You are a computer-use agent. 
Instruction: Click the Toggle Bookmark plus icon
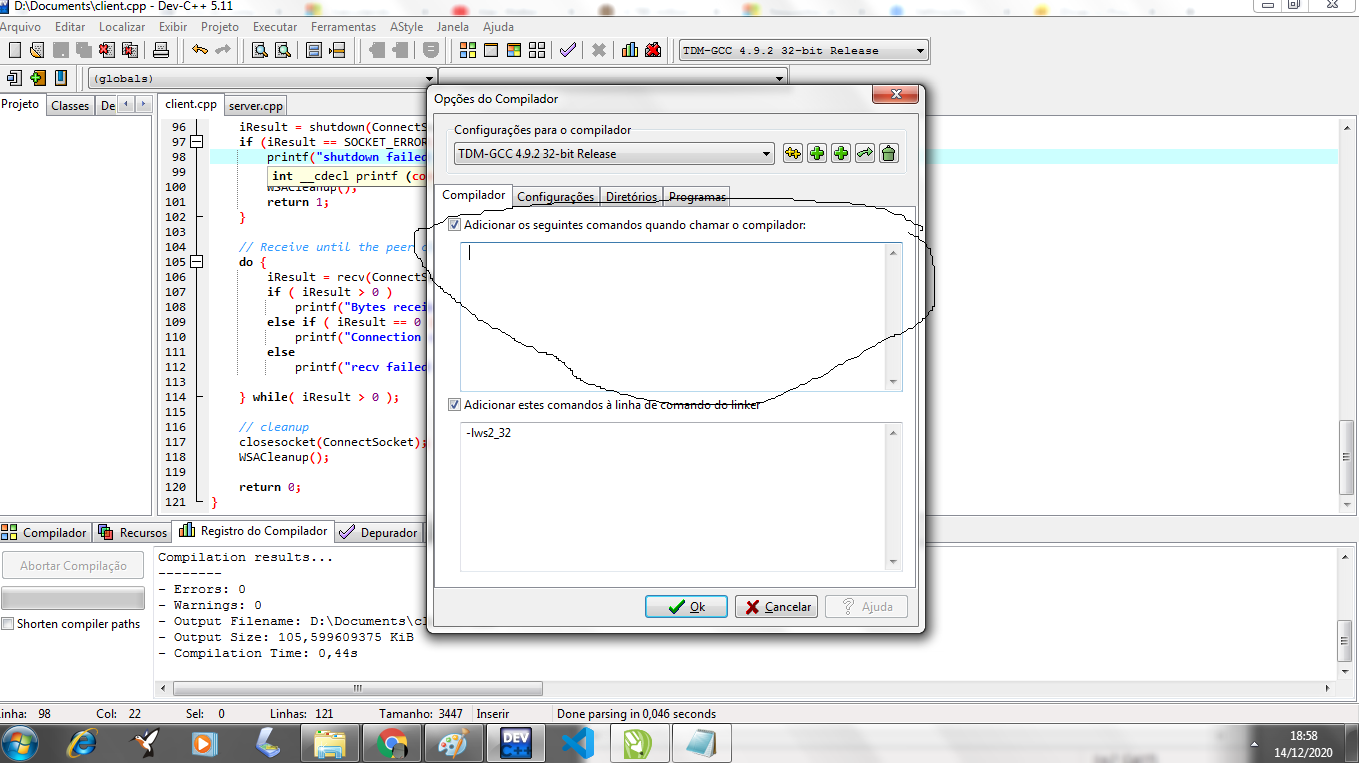tap(38, 77)
